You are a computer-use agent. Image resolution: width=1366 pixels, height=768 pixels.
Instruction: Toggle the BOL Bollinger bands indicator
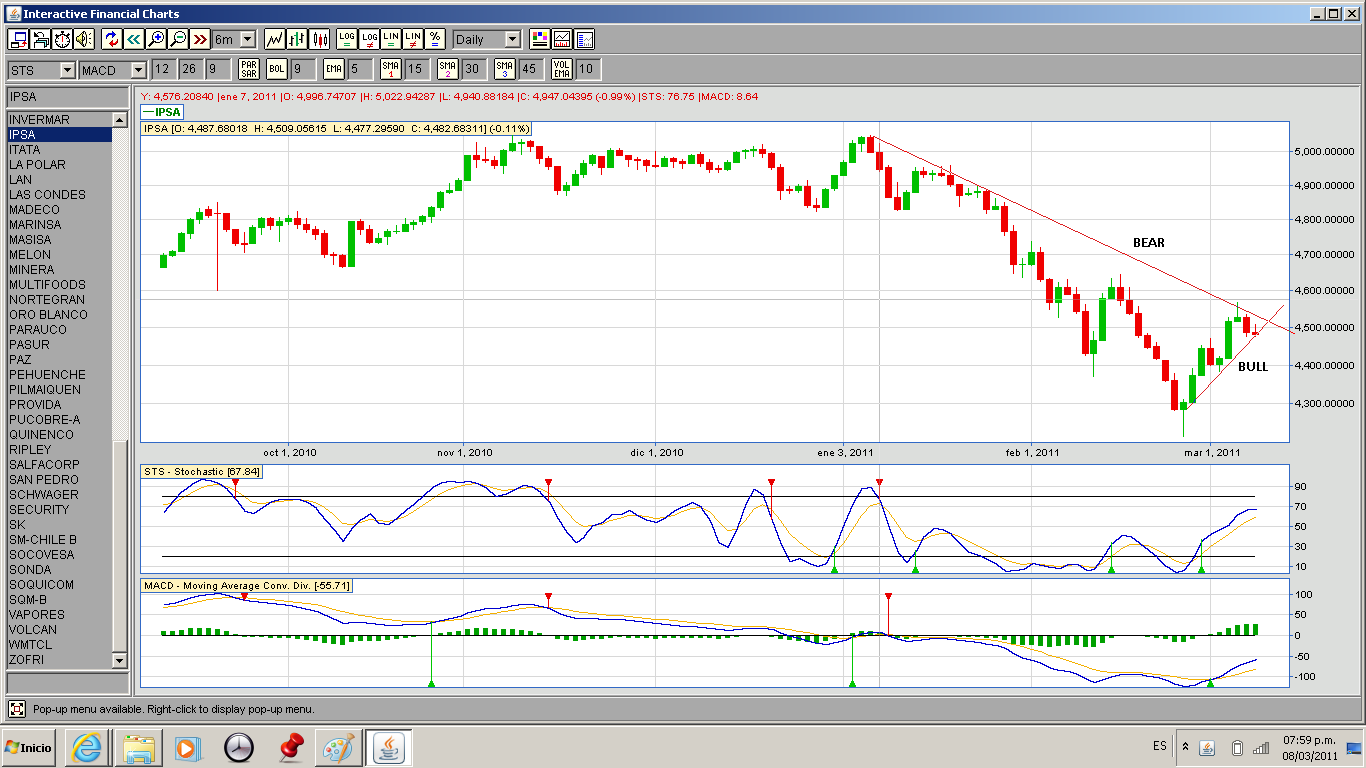[276, 69]
